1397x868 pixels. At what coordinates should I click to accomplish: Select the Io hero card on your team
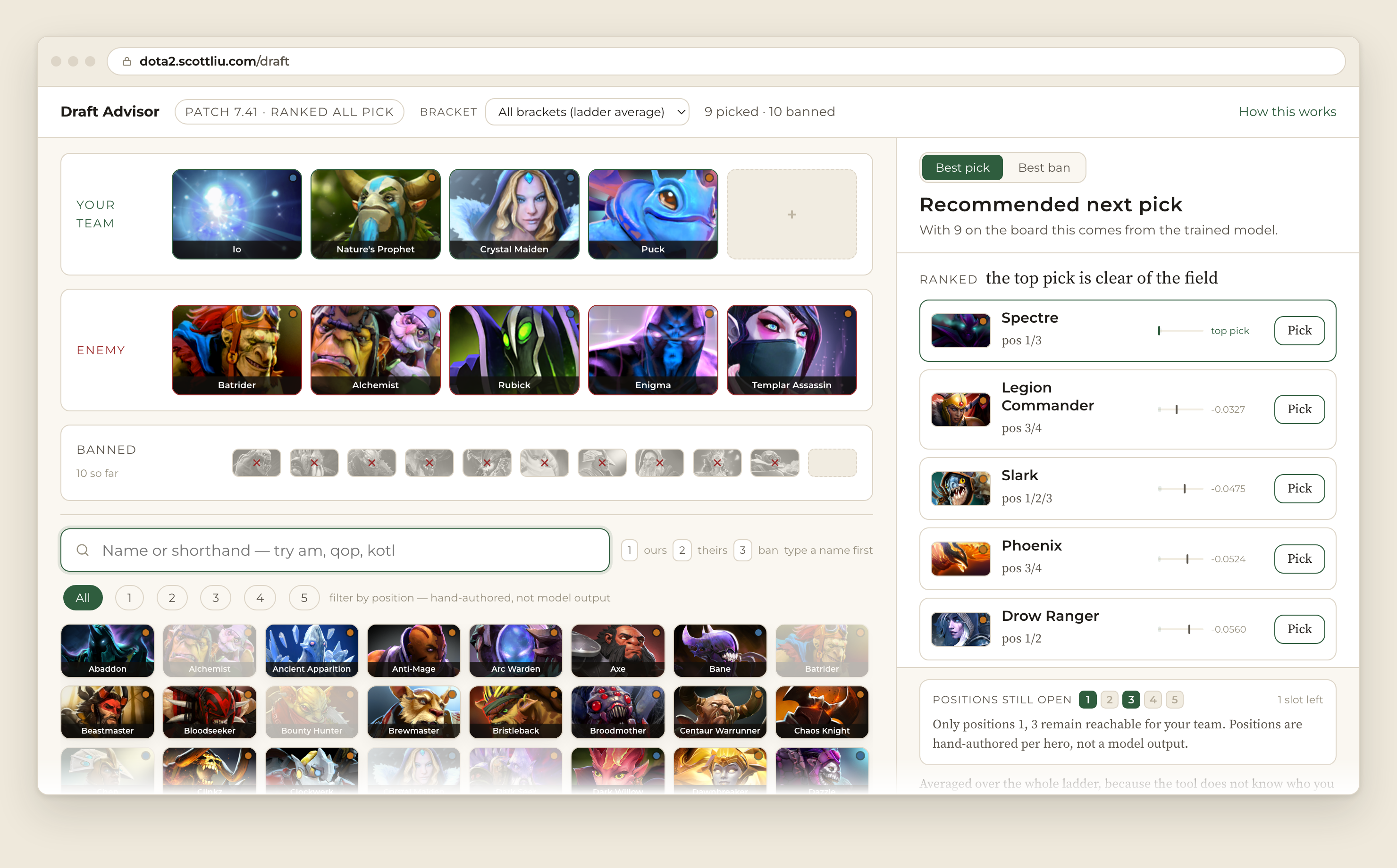[236, 214]
